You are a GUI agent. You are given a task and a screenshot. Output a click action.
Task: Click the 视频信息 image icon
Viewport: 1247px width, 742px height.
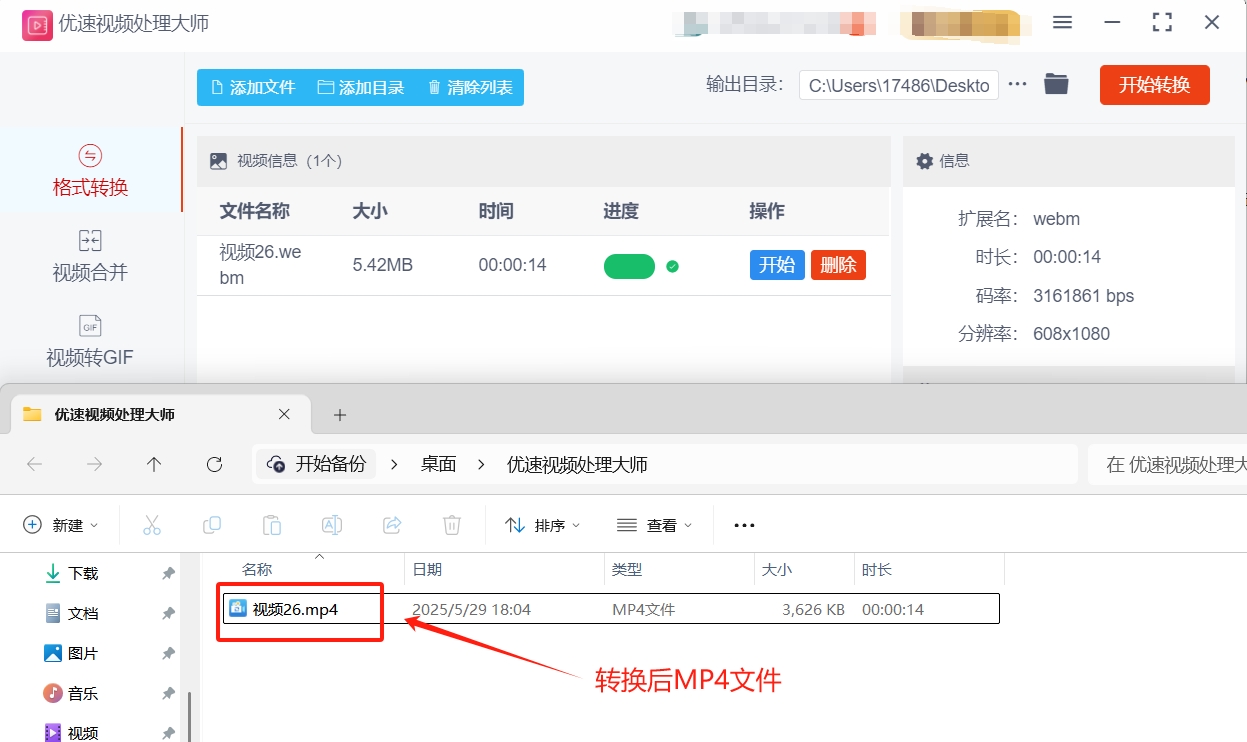click(x=218, y=161)
